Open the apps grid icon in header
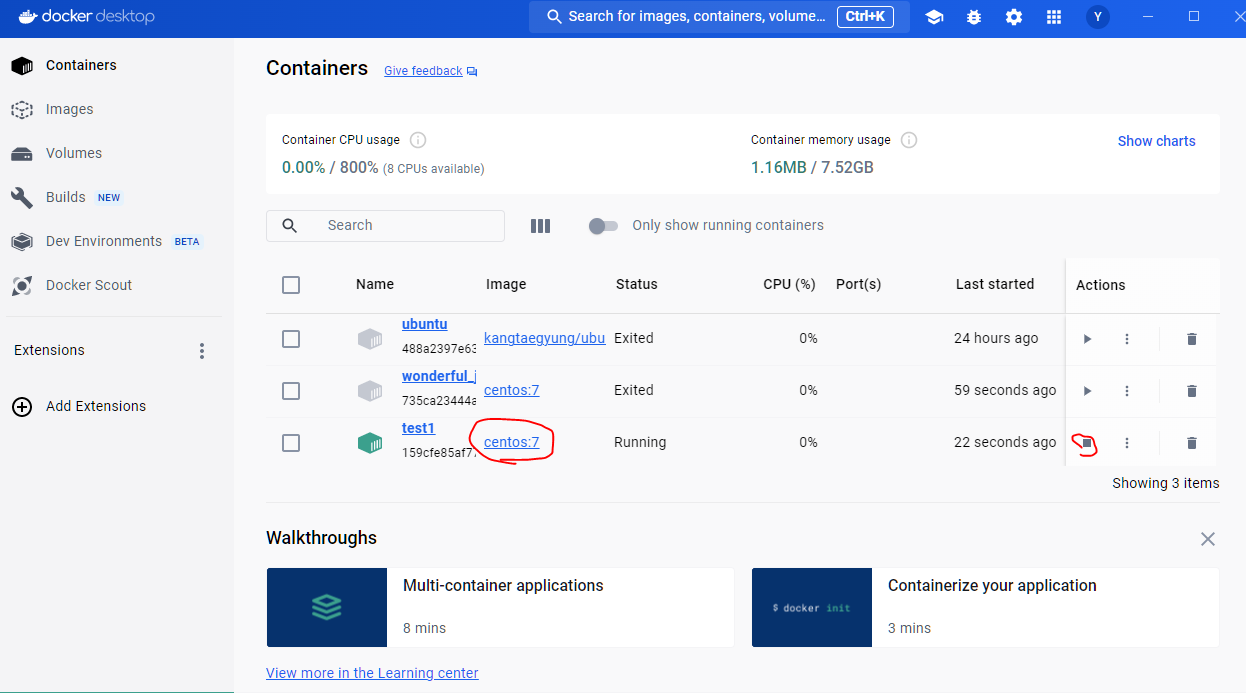 (x=1053, y=17)
